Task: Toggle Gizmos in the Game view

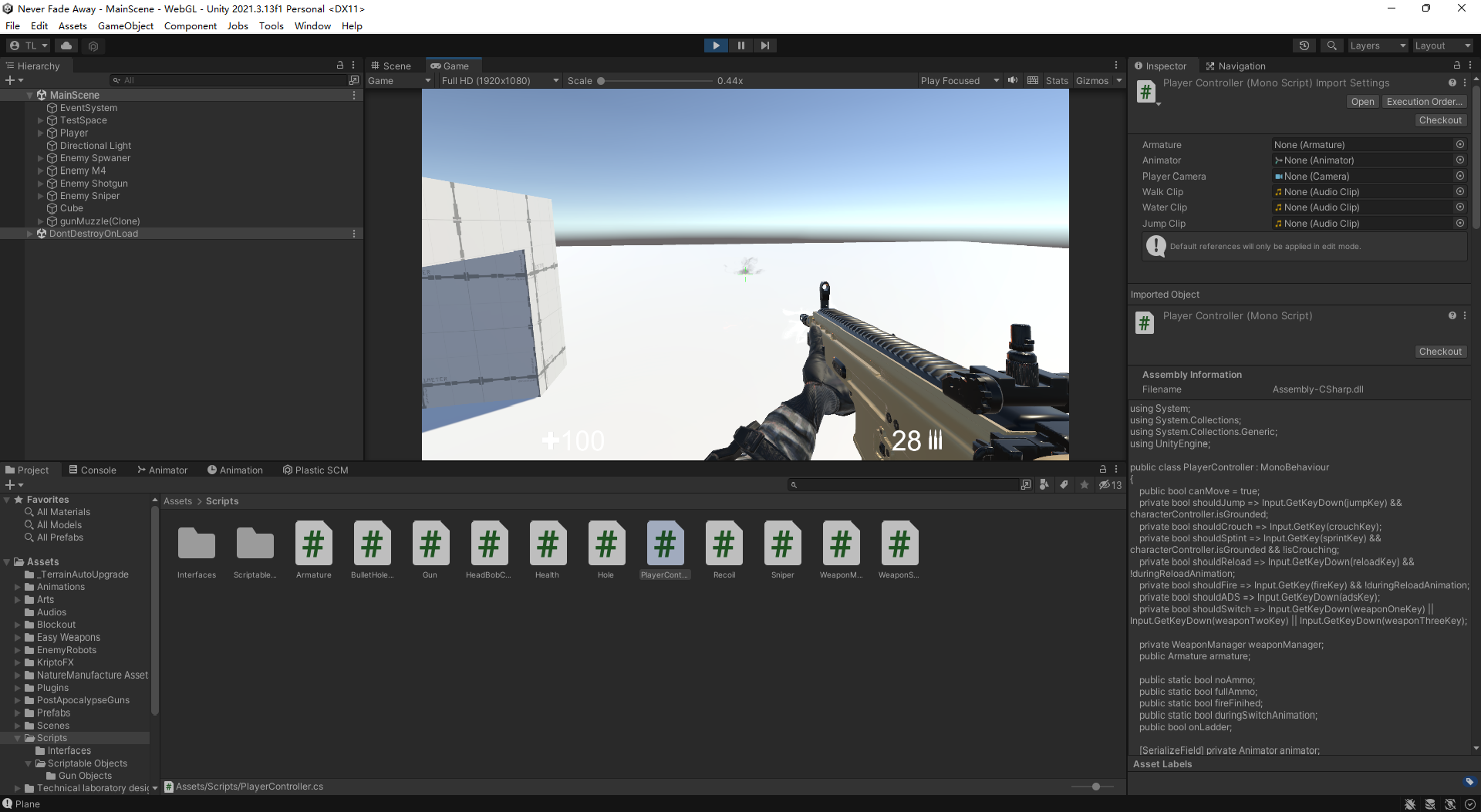Action: (x=1091, y=80)
